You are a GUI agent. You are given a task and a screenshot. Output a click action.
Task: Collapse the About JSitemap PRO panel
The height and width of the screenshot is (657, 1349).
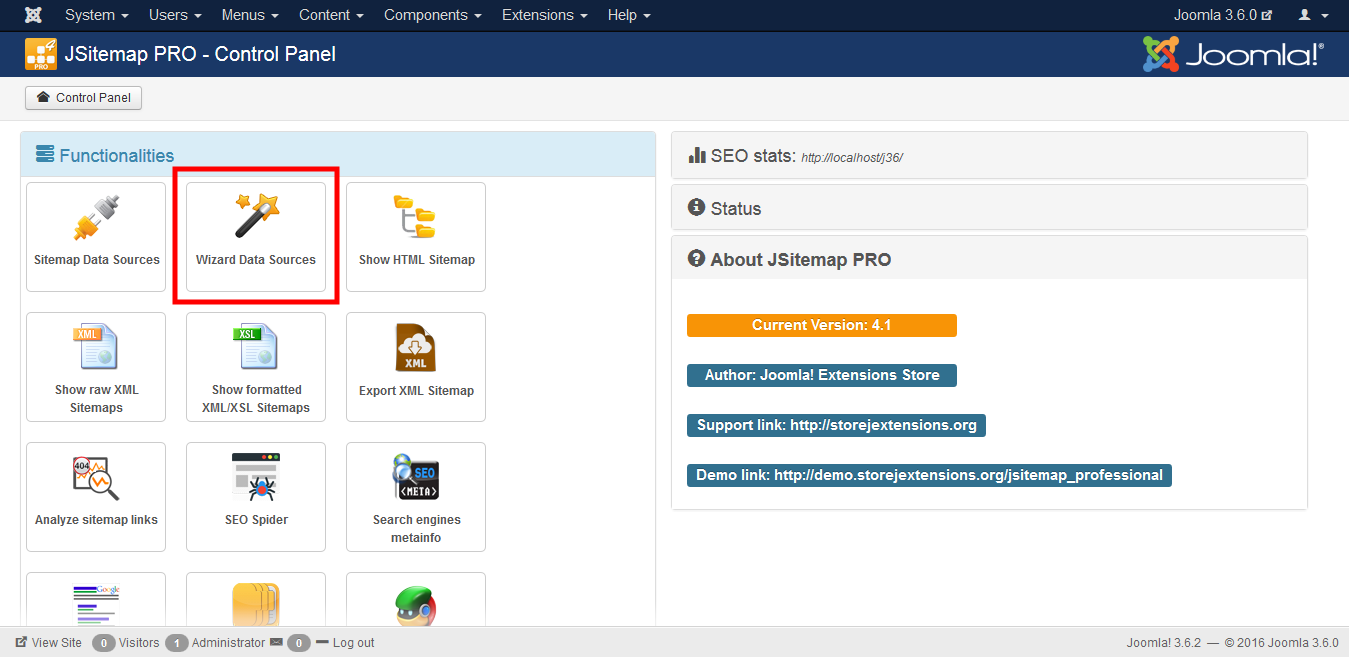989,259
